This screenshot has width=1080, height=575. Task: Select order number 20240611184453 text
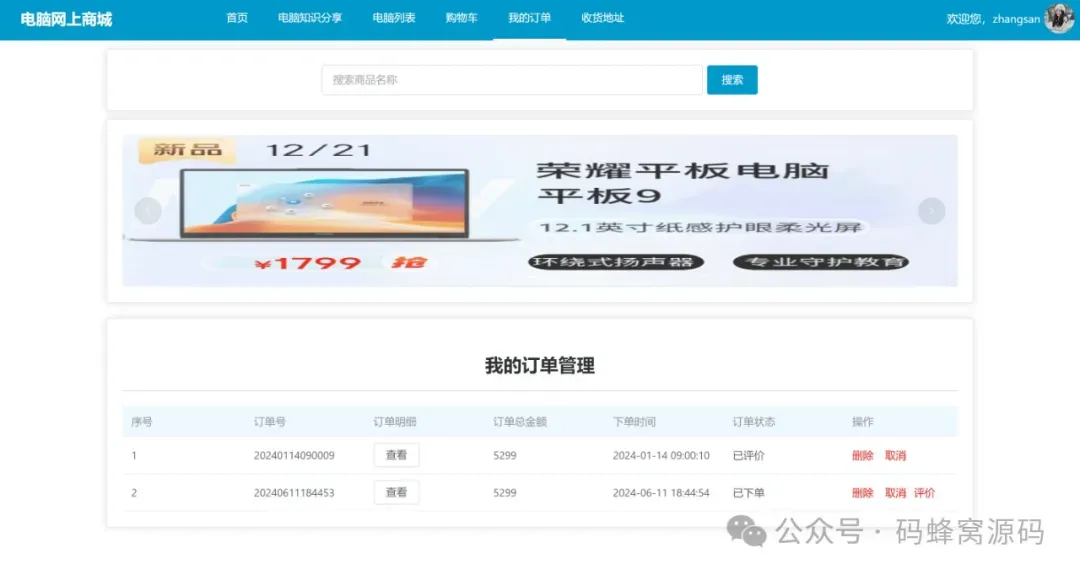pyautogui.click(x=294, y=492)
